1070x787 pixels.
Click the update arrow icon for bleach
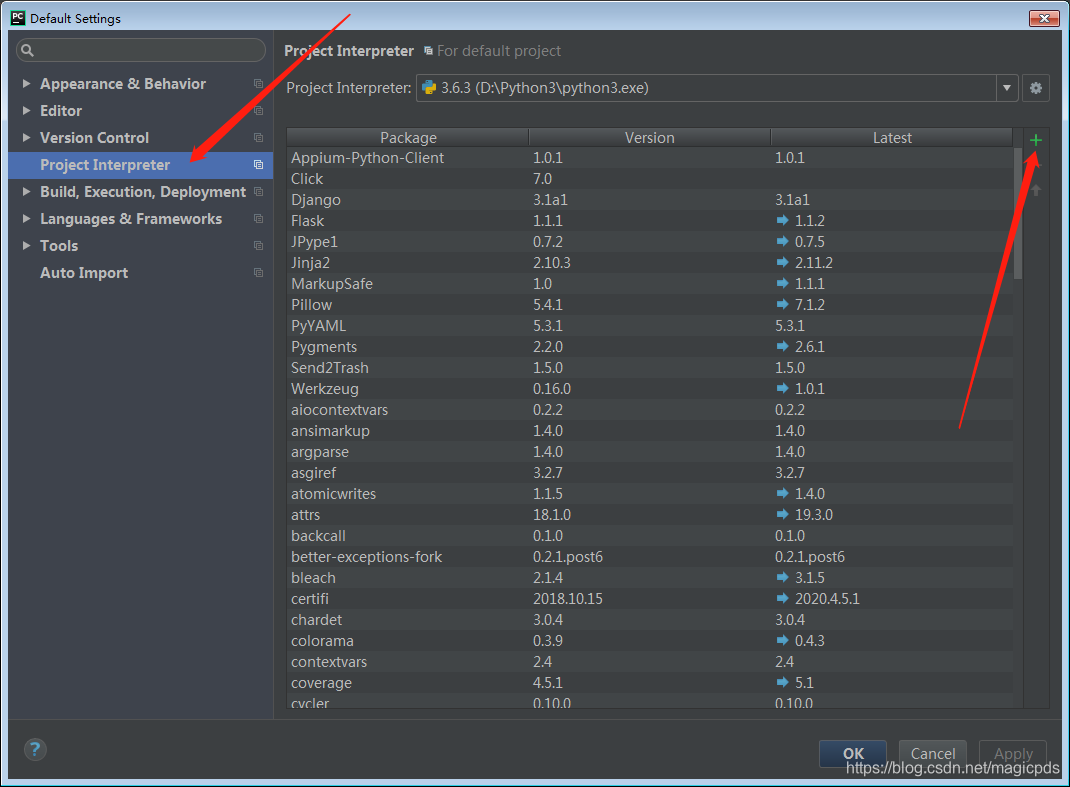click(782, 577)
